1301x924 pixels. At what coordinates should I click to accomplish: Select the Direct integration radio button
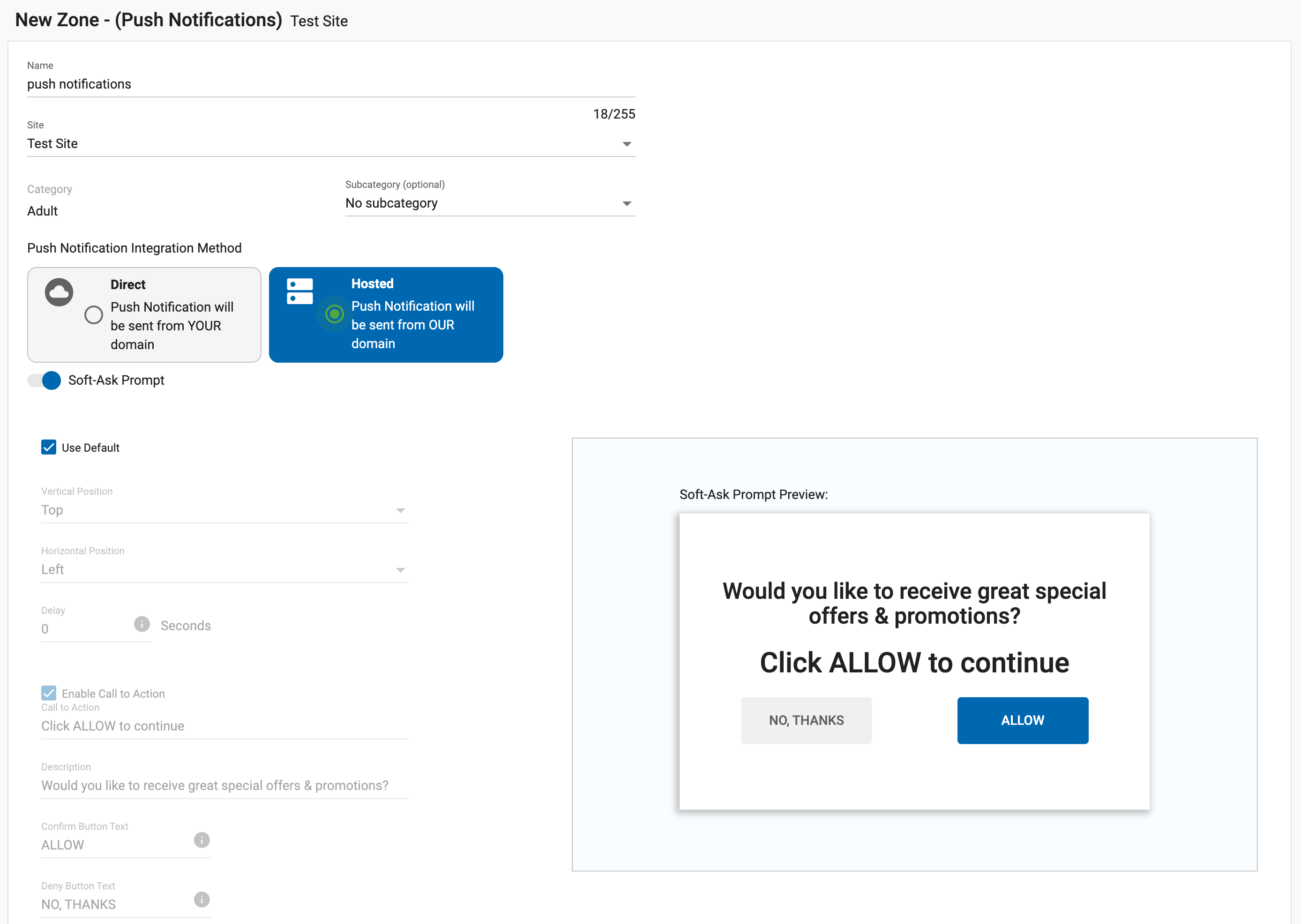tap(94, 315)
